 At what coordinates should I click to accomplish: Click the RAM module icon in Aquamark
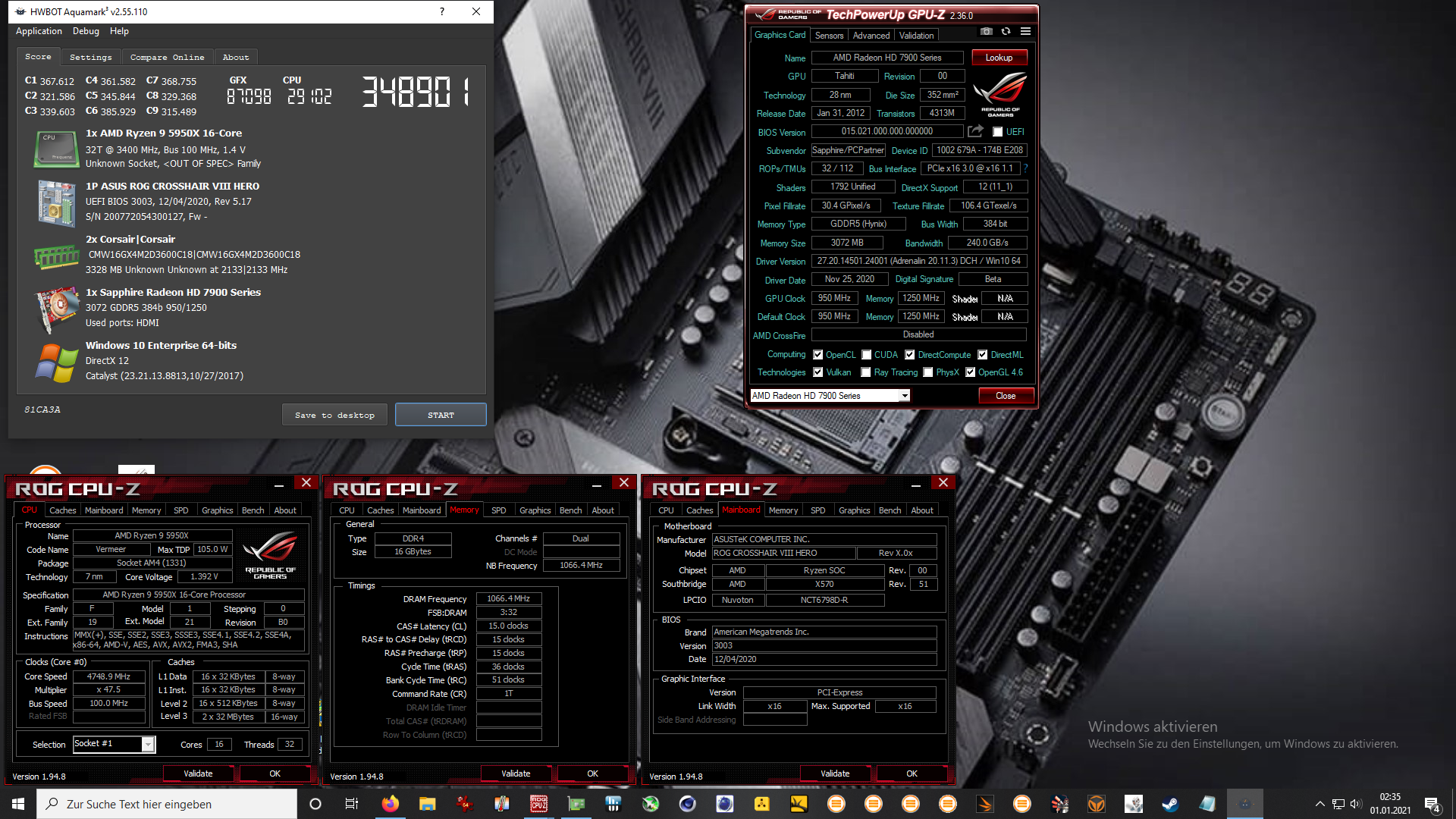[x=56, y=258]
